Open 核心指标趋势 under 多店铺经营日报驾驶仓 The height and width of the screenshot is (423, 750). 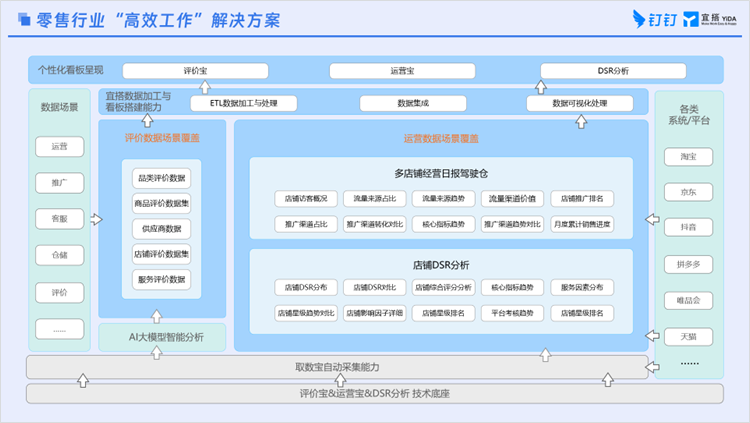tap(443, 224)
